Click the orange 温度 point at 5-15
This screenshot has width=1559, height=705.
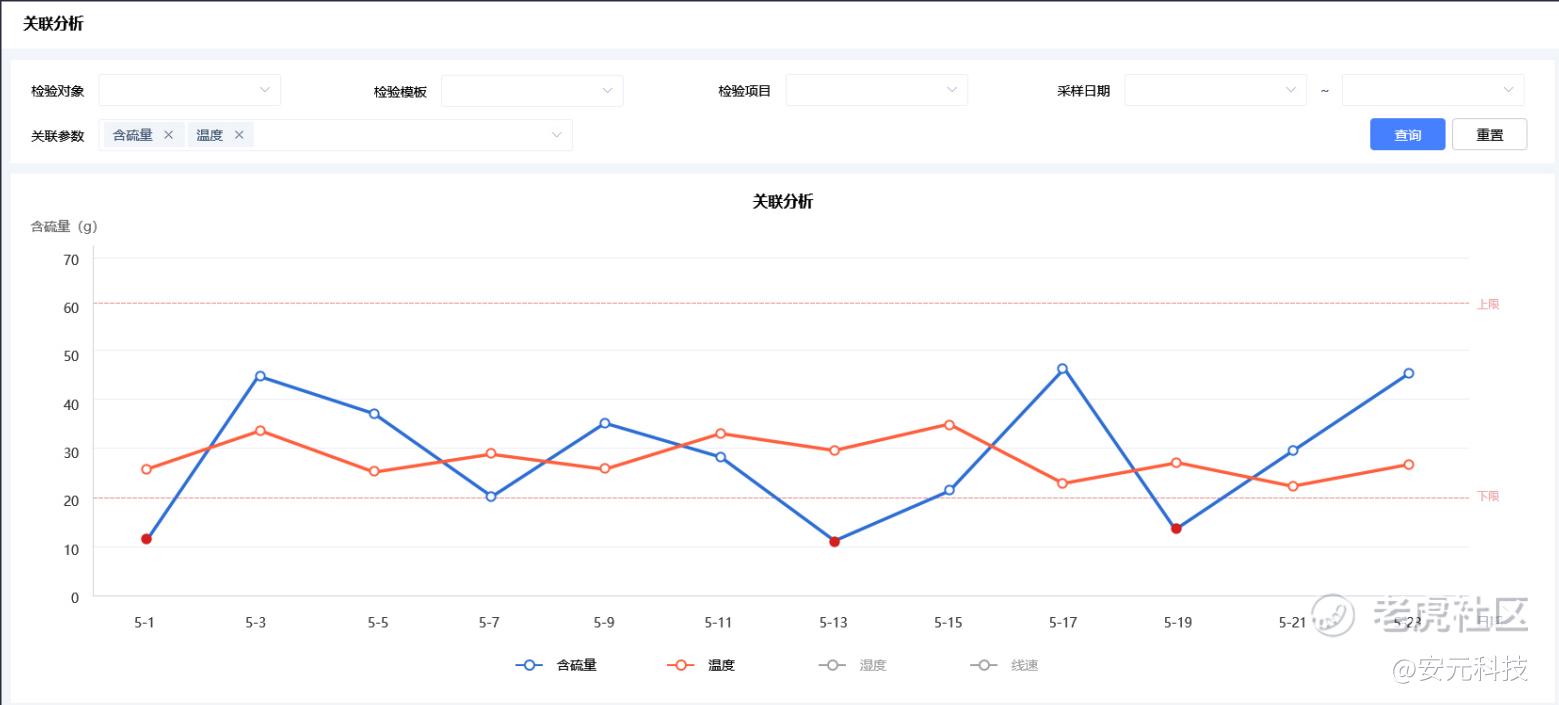coord(949,425)
